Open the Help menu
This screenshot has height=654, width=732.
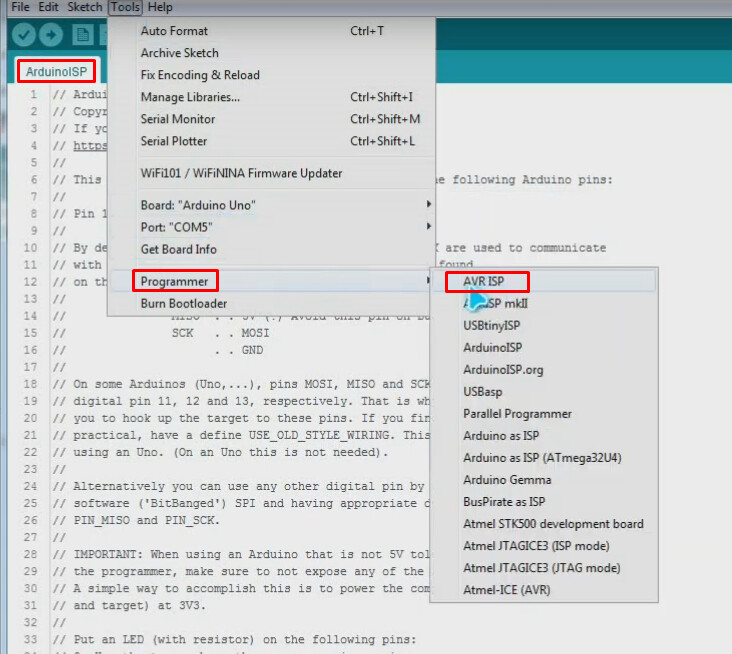(x=160, y=7)
